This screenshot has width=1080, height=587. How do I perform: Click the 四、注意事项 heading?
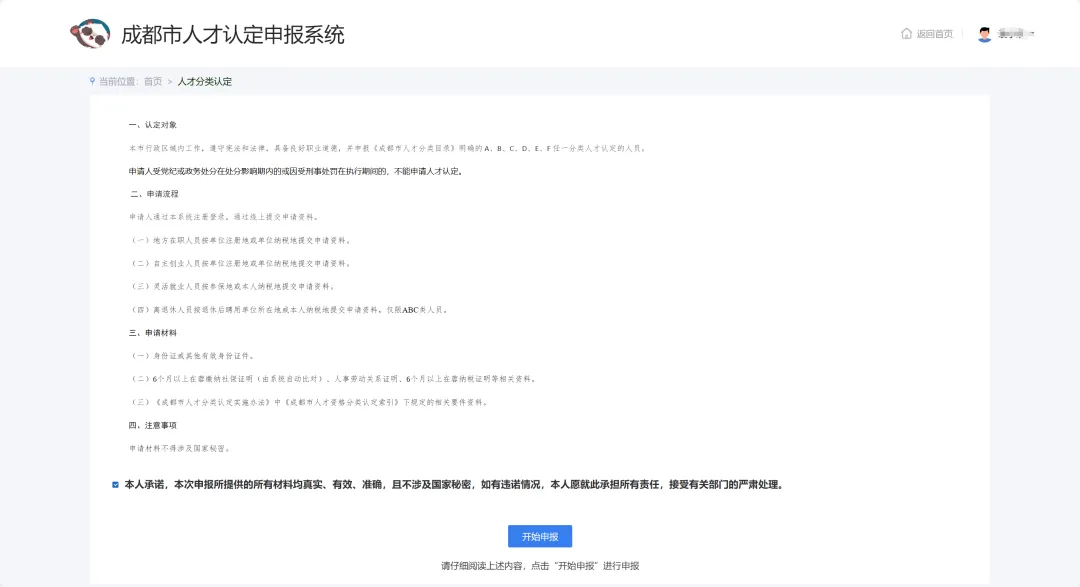(x=153, y=425)
